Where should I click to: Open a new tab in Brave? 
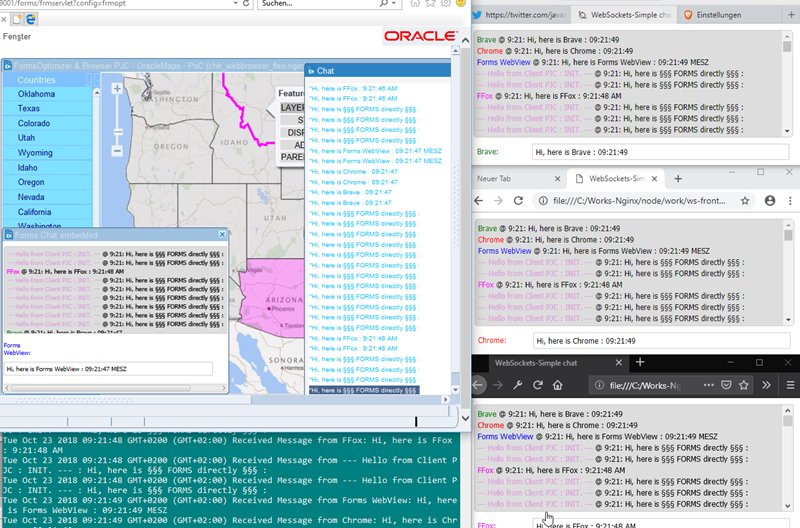[791, 15]
